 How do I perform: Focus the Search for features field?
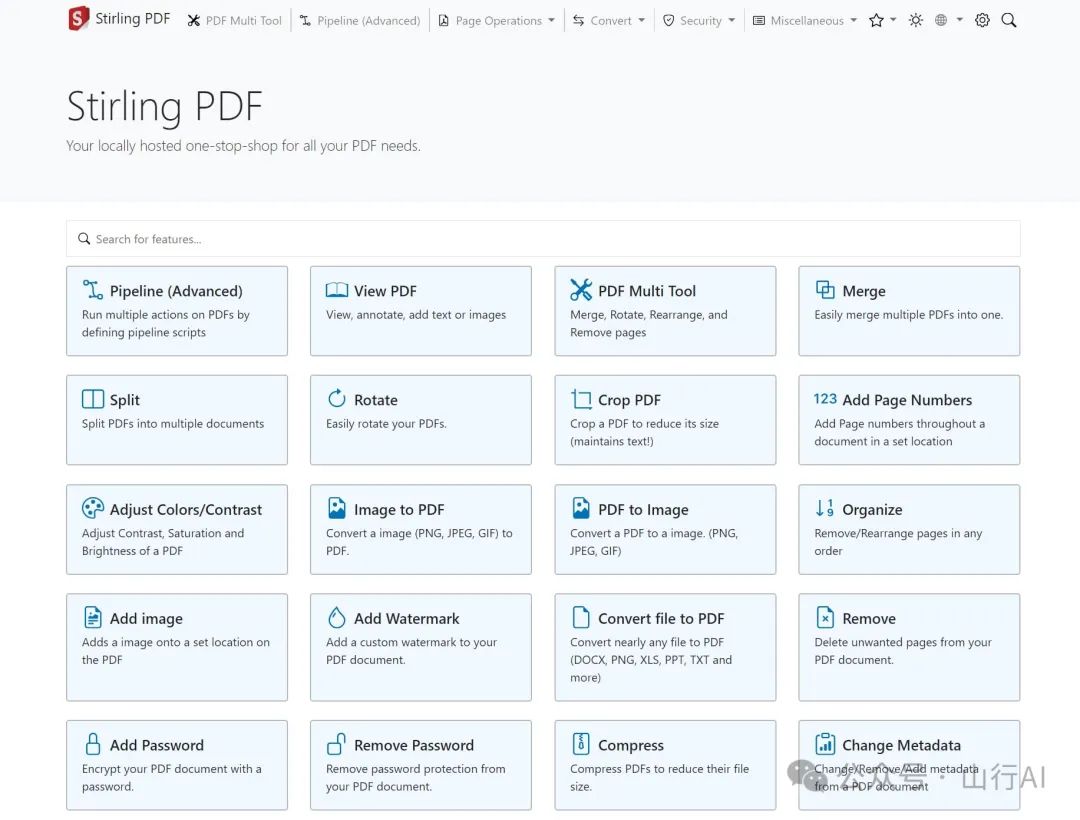(543, 239)
